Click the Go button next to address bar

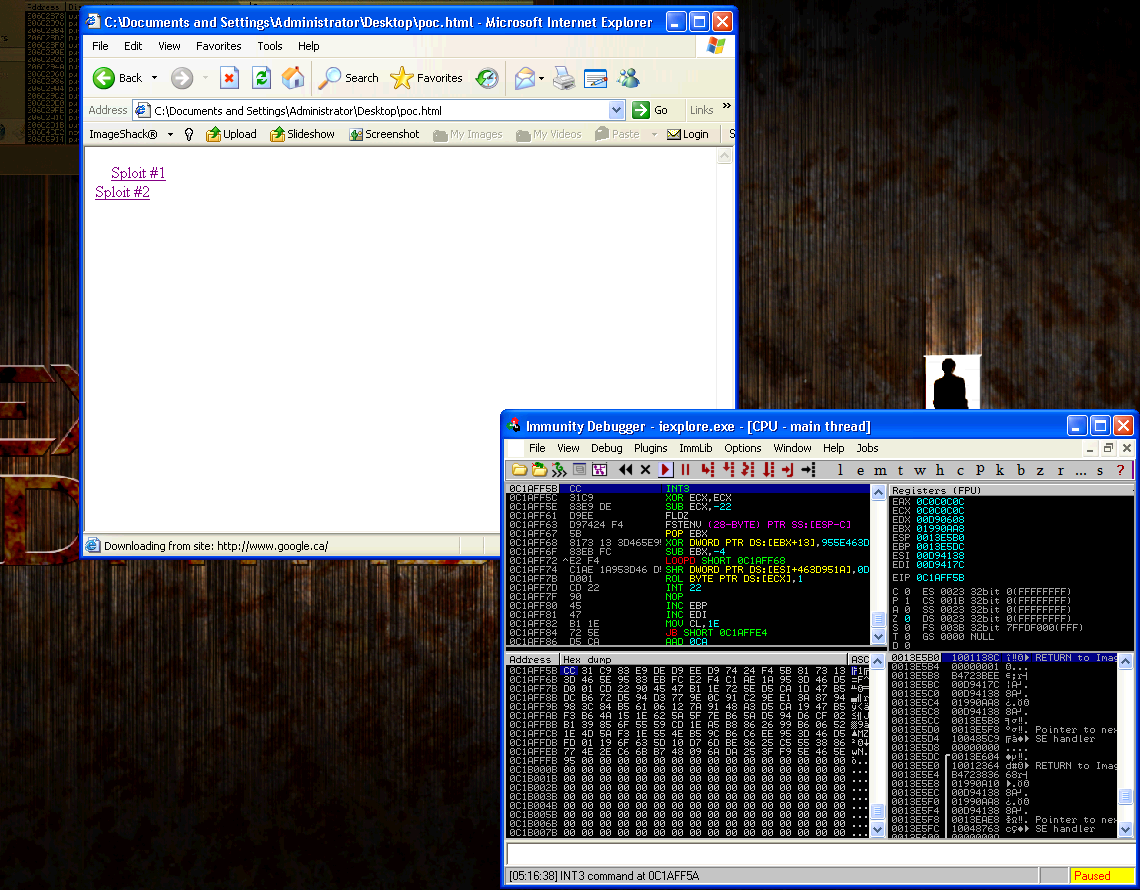pos(650,111)
